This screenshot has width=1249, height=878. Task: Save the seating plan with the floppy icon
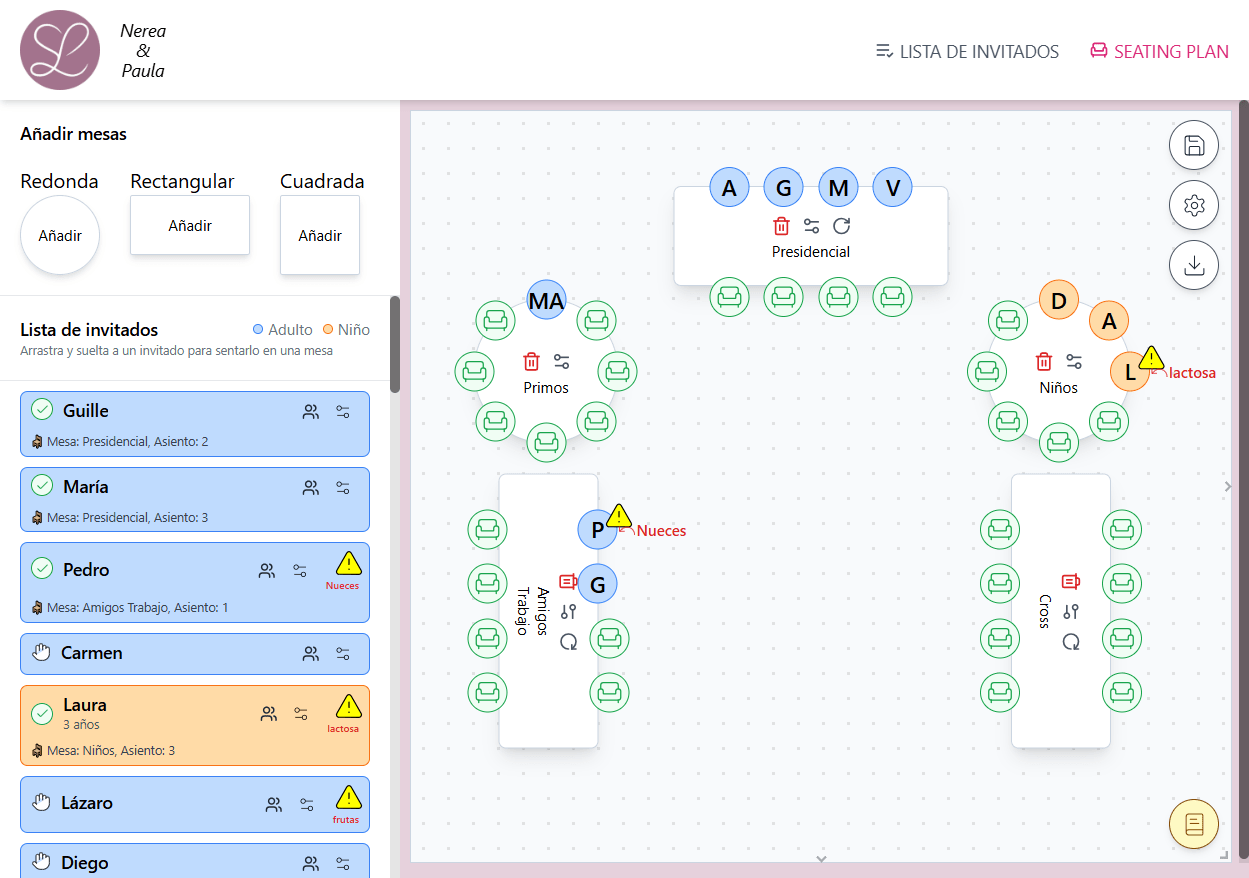(x=1194, y=145)
